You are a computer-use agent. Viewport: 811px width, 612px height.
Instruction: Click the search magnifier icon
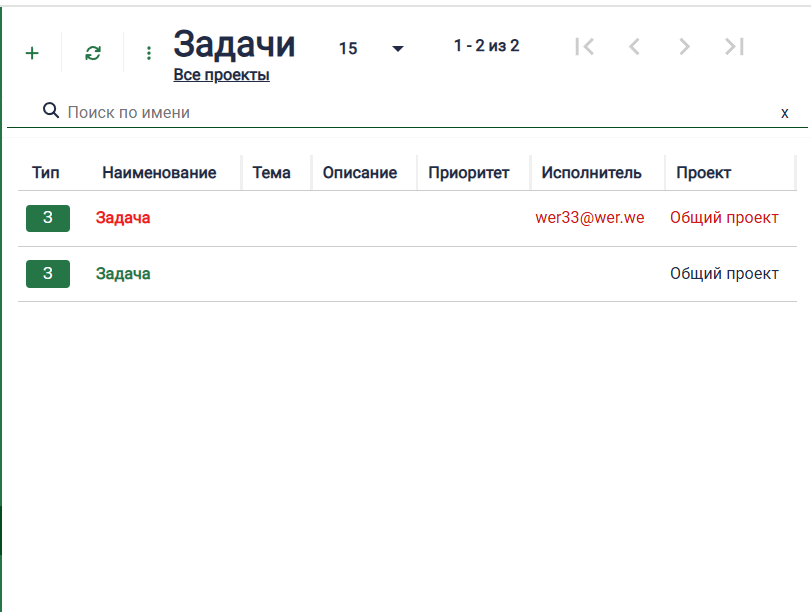(50, 111)
